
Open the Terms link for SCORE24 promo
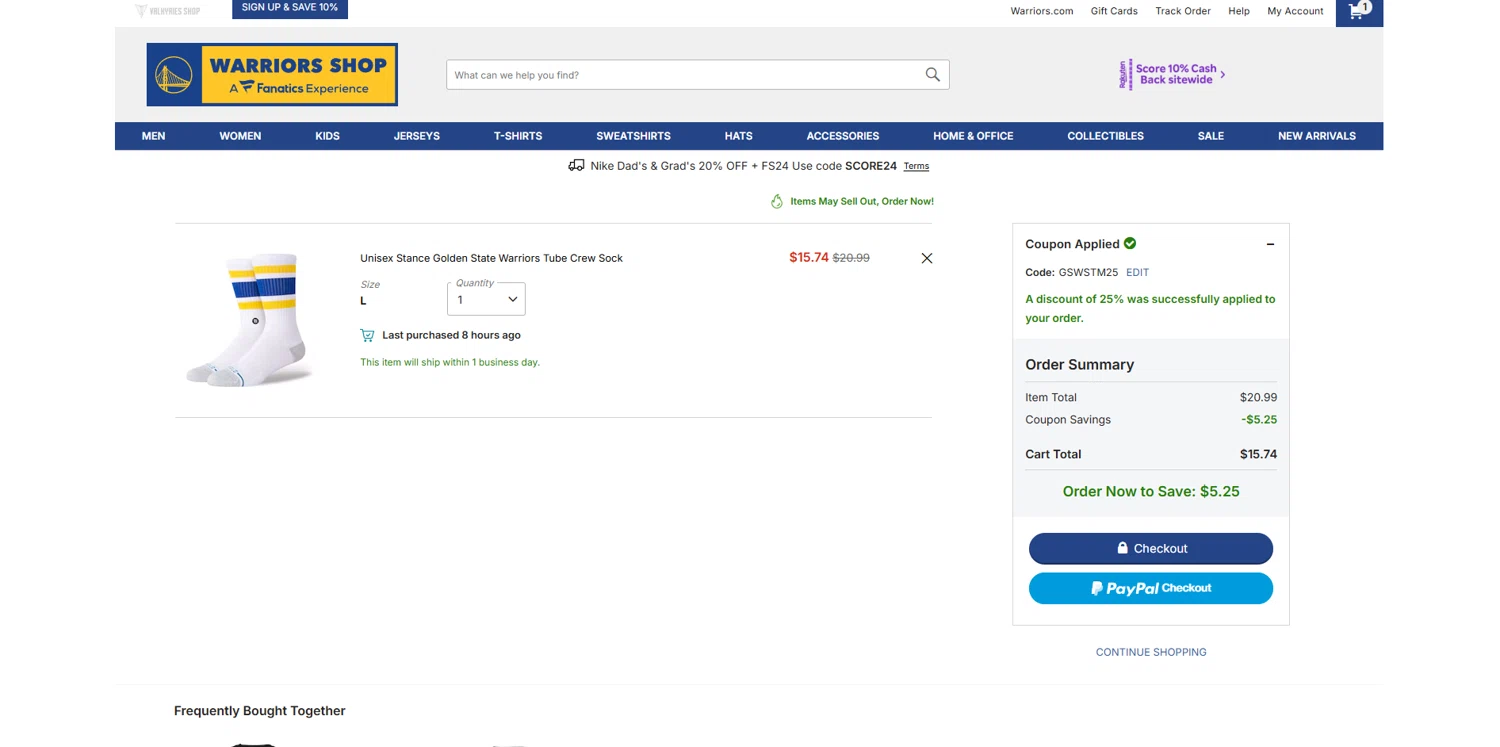(x=916, y=166)
